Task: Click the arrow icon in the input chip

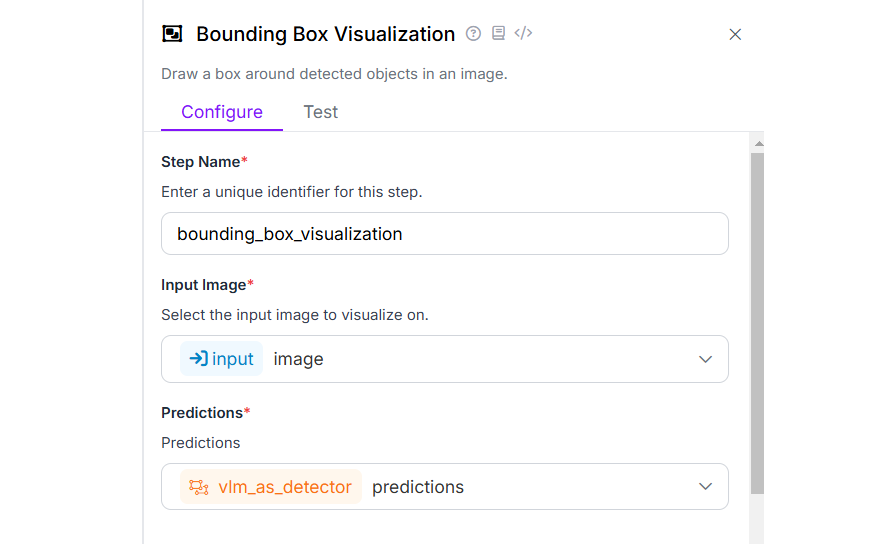Action: tap(198, 359)
